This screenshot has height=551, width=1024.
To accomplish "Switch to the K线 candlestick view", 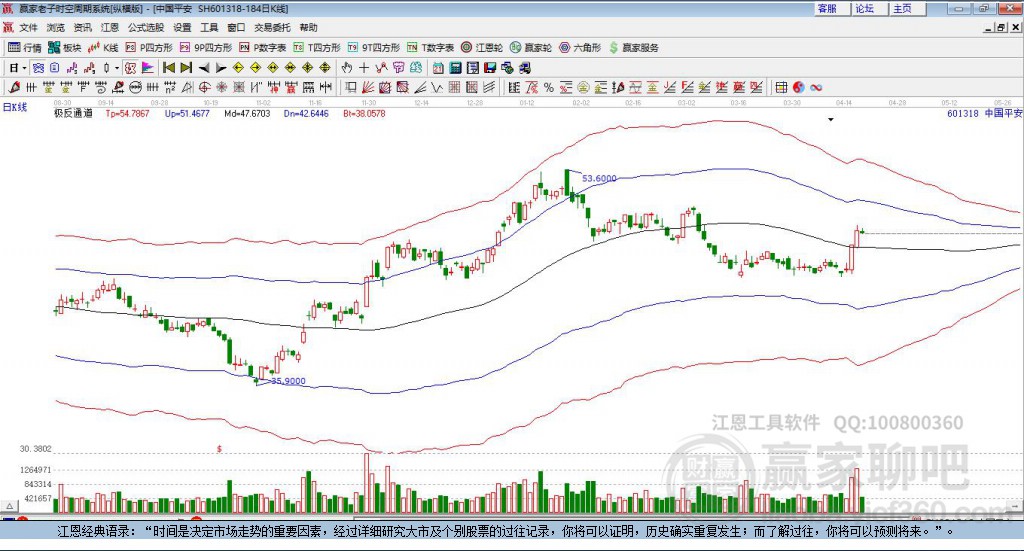I will pyautogui.click(x=103, y=48).
